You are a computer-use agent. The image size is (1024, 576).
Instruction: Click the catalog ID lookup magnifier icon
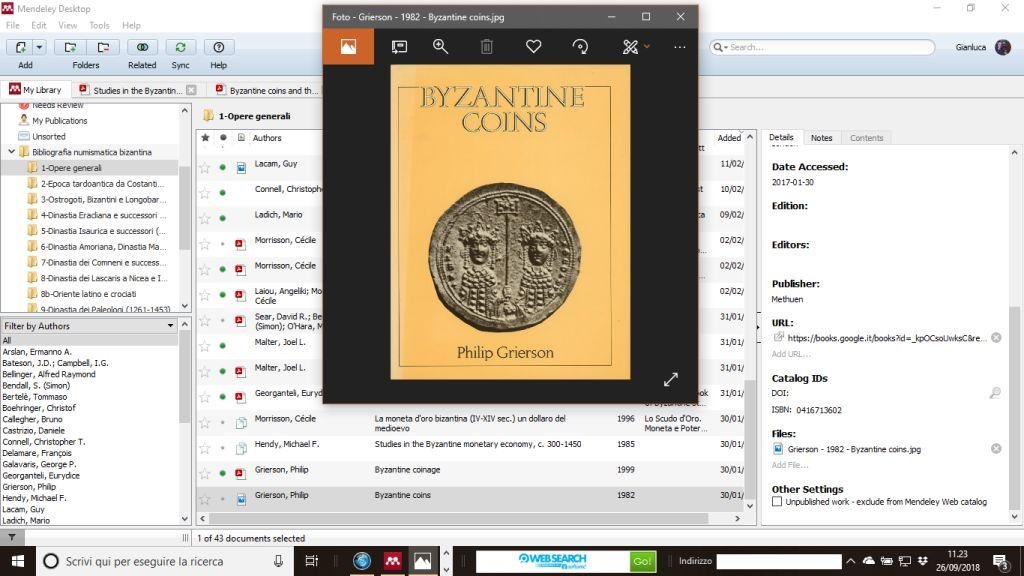[995, 393]
